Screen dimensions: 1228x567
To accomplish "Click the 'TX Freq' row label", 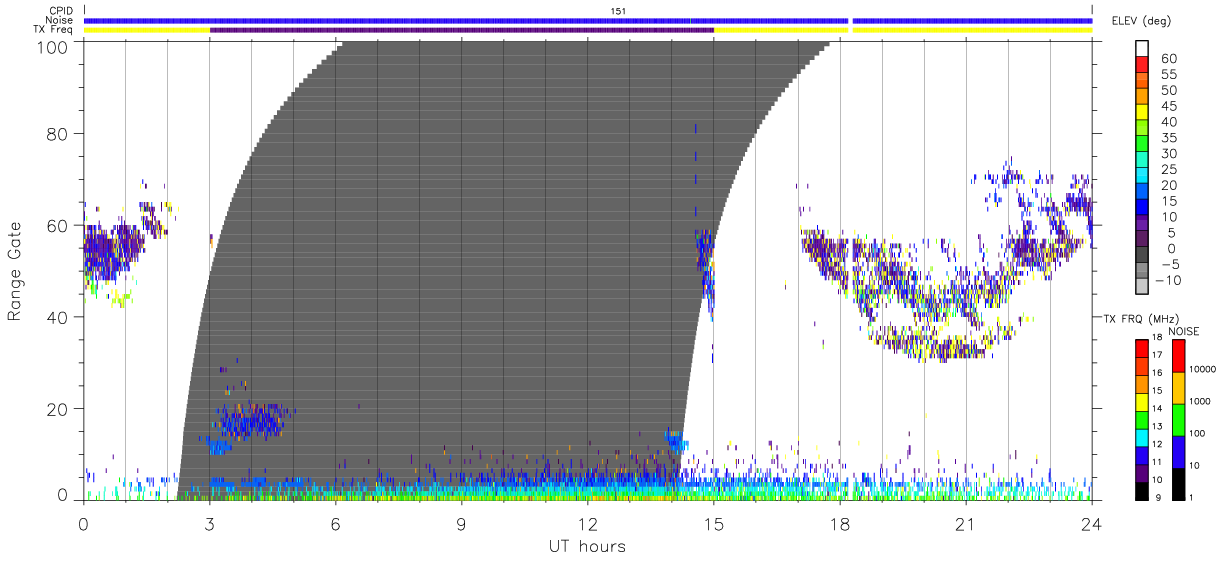I will (55, 31).
